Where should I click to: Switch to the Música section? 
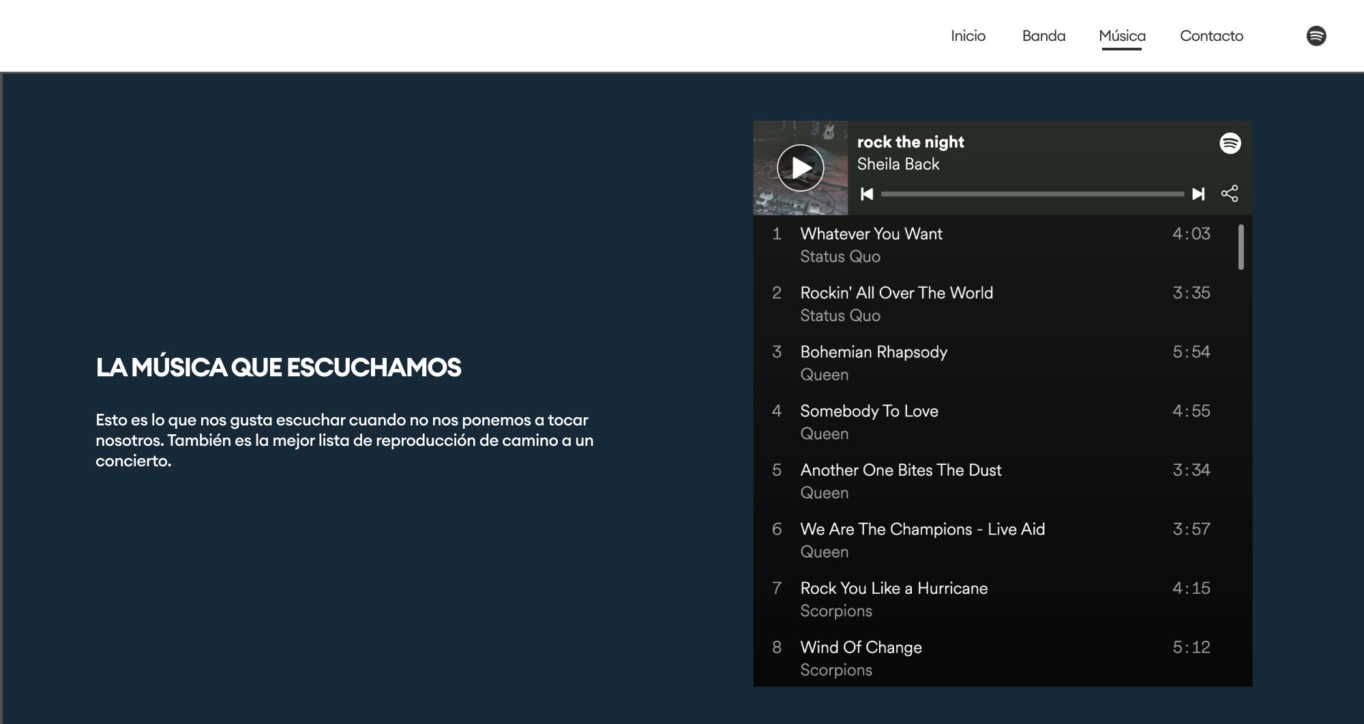1121,35
